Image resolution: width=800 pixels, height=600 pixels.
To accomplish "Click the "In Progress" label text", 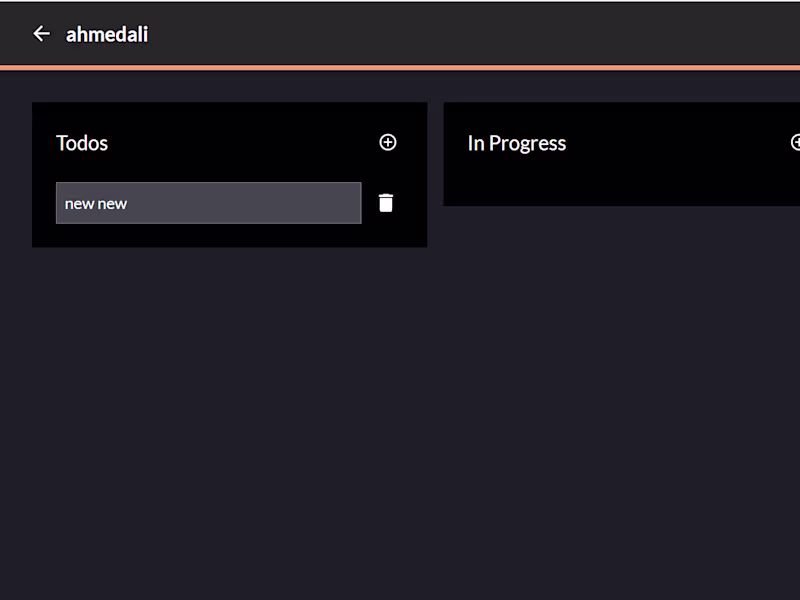I will tap(516, 143).
